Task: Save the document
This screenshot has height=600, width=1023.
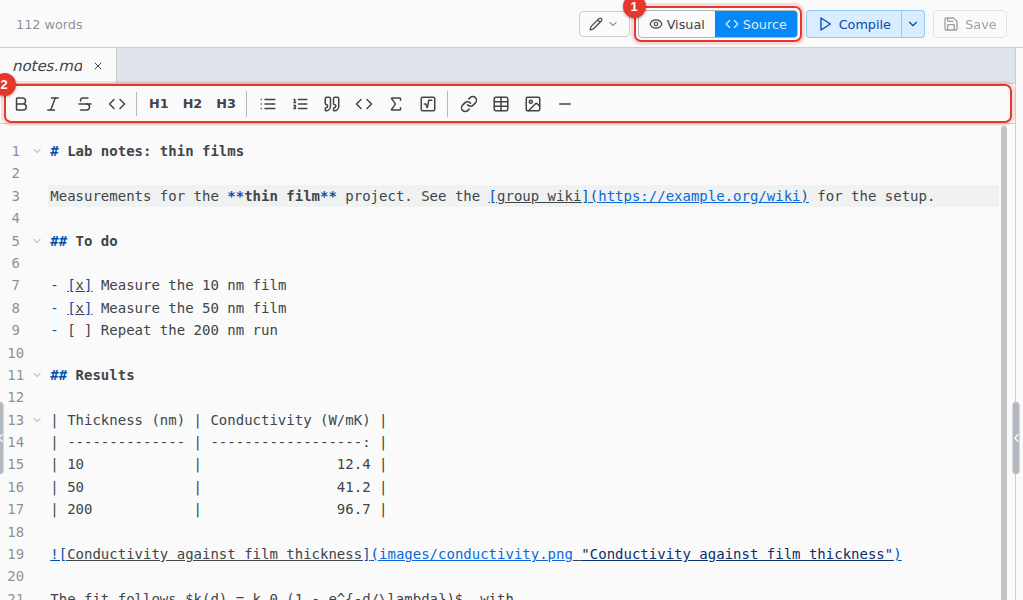Action: (970, 24)
